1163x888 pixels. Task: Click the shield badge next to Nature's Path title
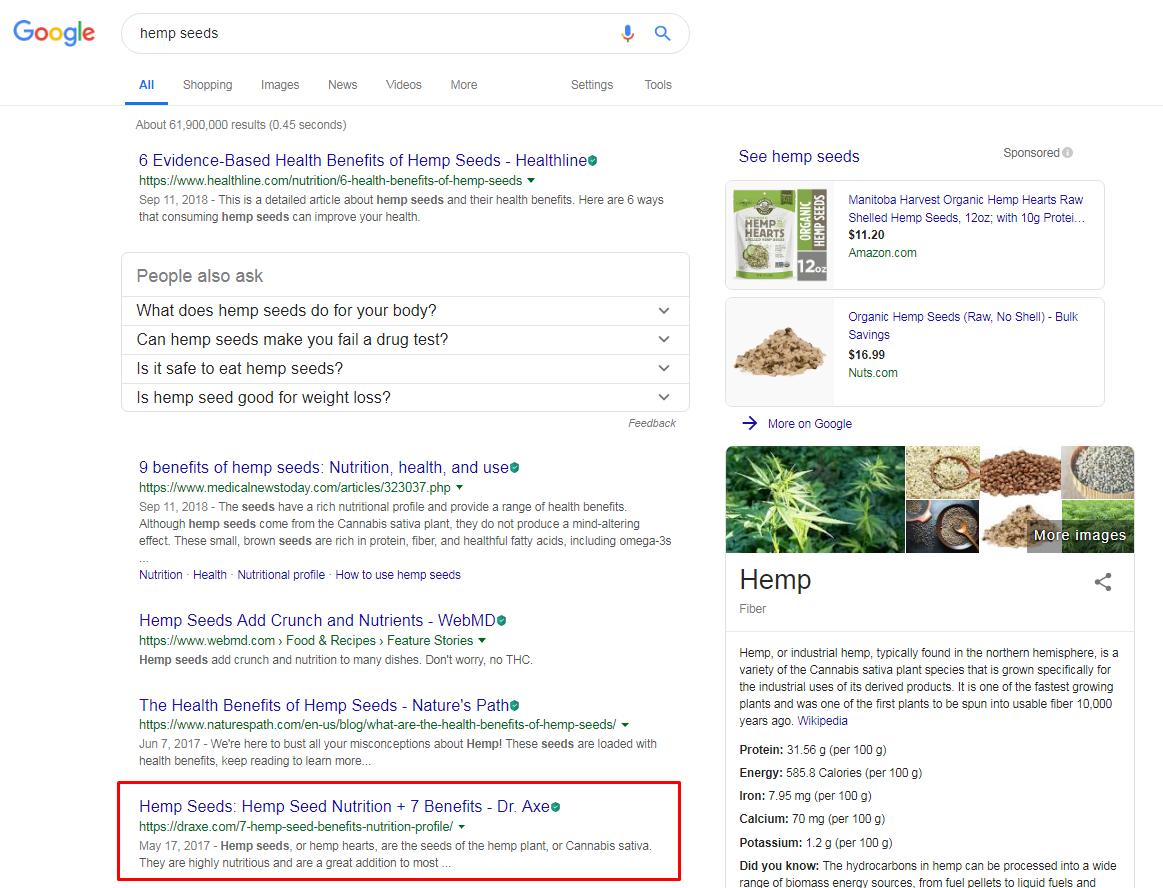click(x=515, y=706)
